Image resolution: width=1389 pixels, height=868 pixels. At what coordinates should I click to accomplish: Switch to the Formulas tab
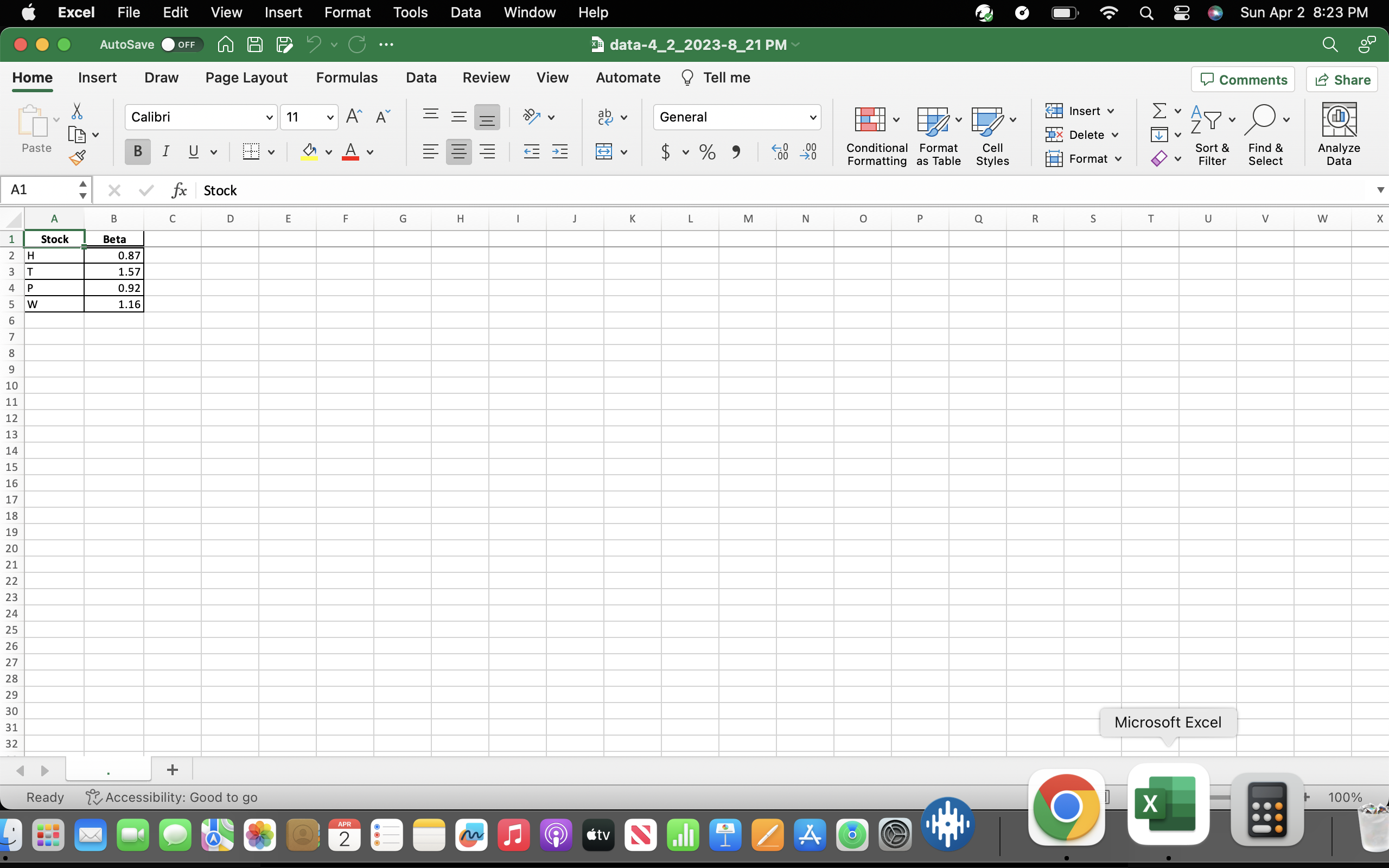[x=347, y=78]
